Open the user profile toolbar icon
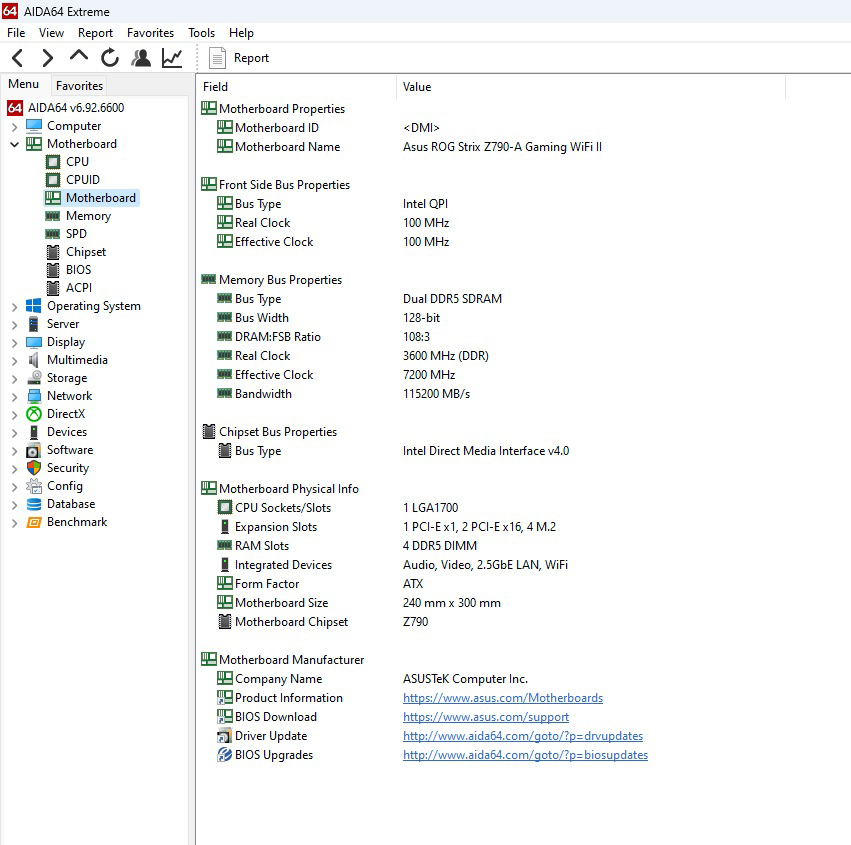 click(x=141, y=58)
